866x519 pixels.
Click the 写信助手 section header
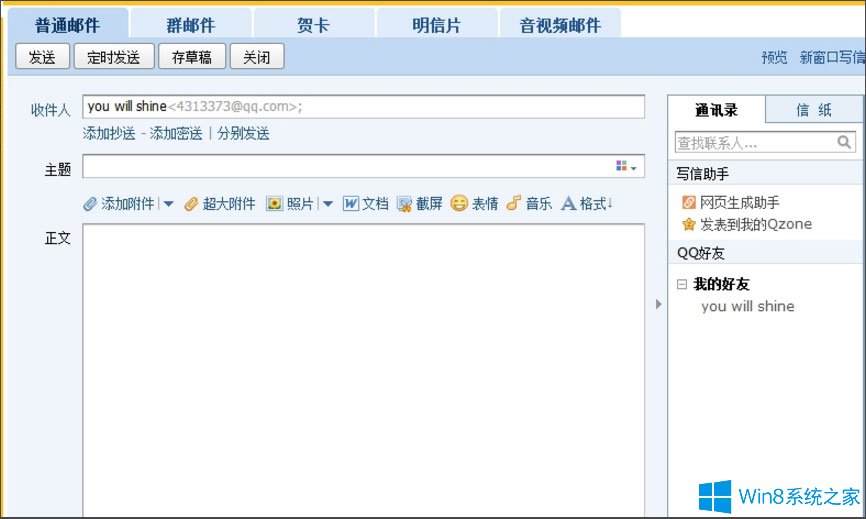pyautogui.click(x=765, y=174)
